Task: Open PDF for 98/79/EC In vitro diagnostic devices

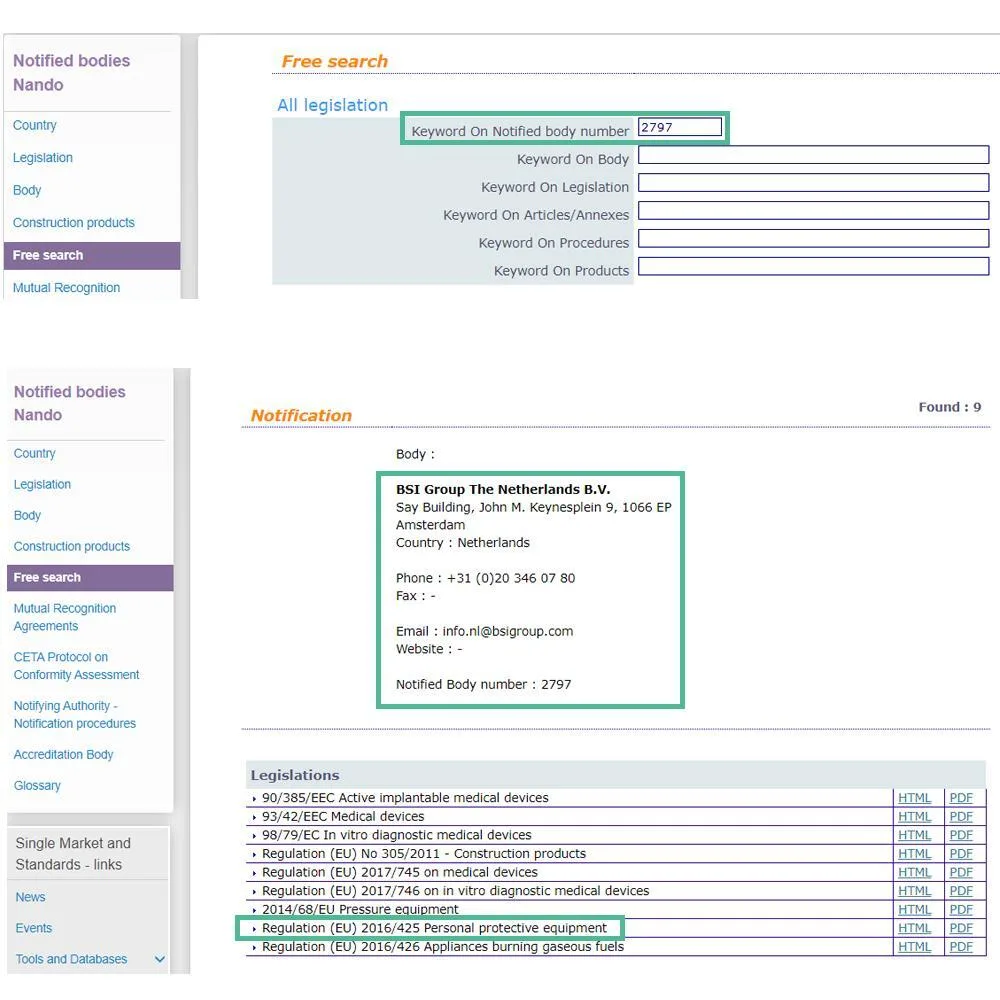Action: tap(960, 835)
